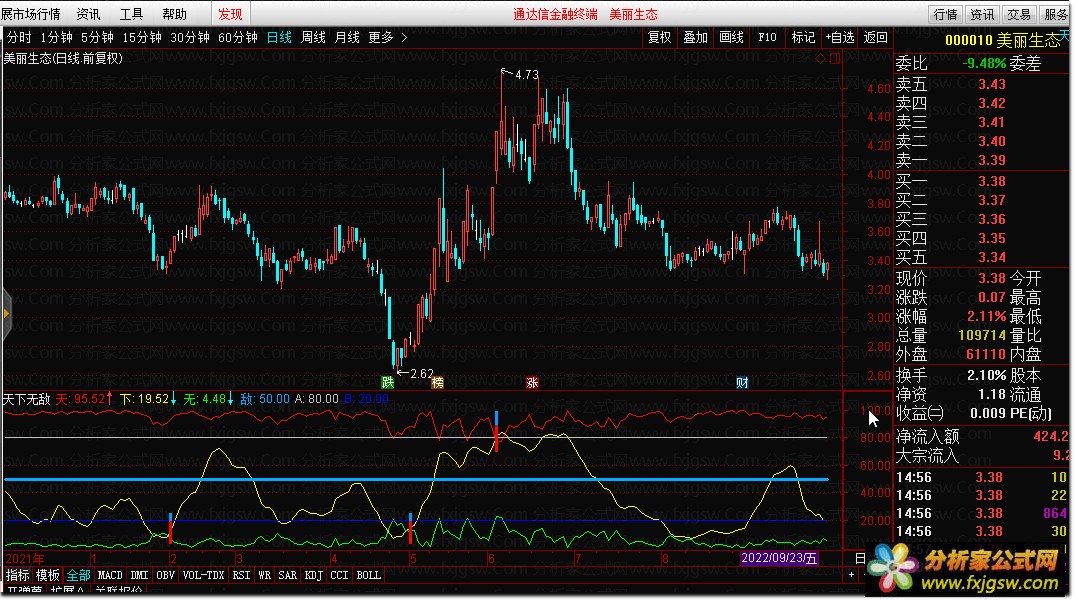Click the 2.62 low price label

coord(422,374)
